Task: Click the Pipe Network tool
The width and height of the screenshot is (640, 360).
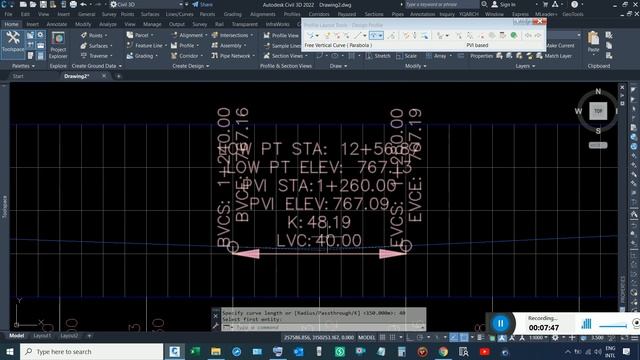Action: pyautogui.click(x=232, y=56)
